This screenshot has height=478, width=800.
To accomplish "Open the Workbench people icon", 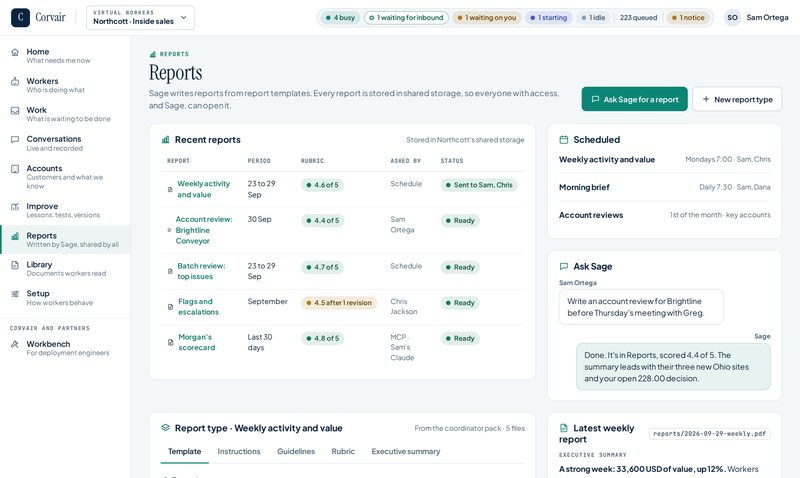I will click(15, 344).
